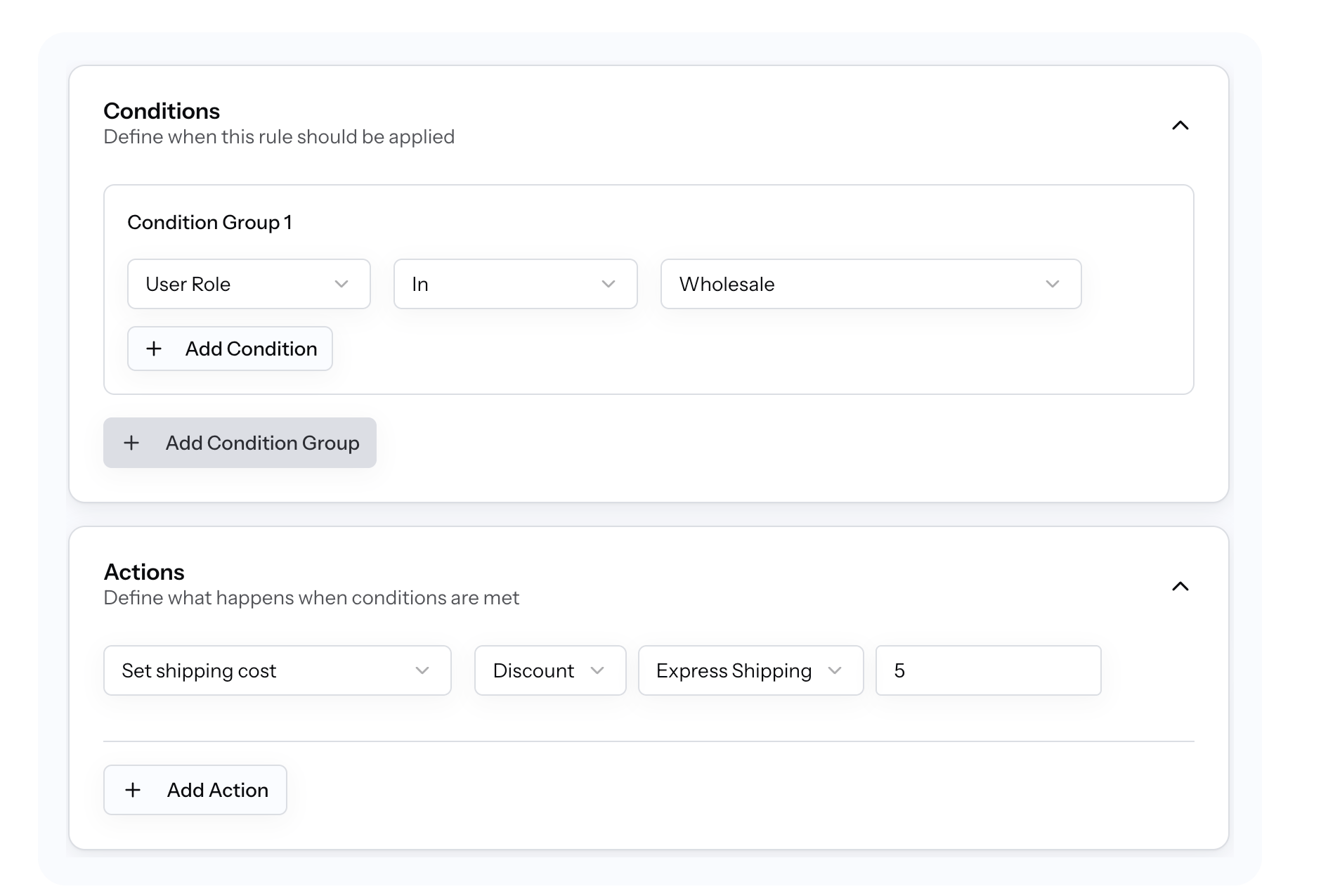Click the down arrow beside Discount
1321x896 pixels.
click(597, 670)
